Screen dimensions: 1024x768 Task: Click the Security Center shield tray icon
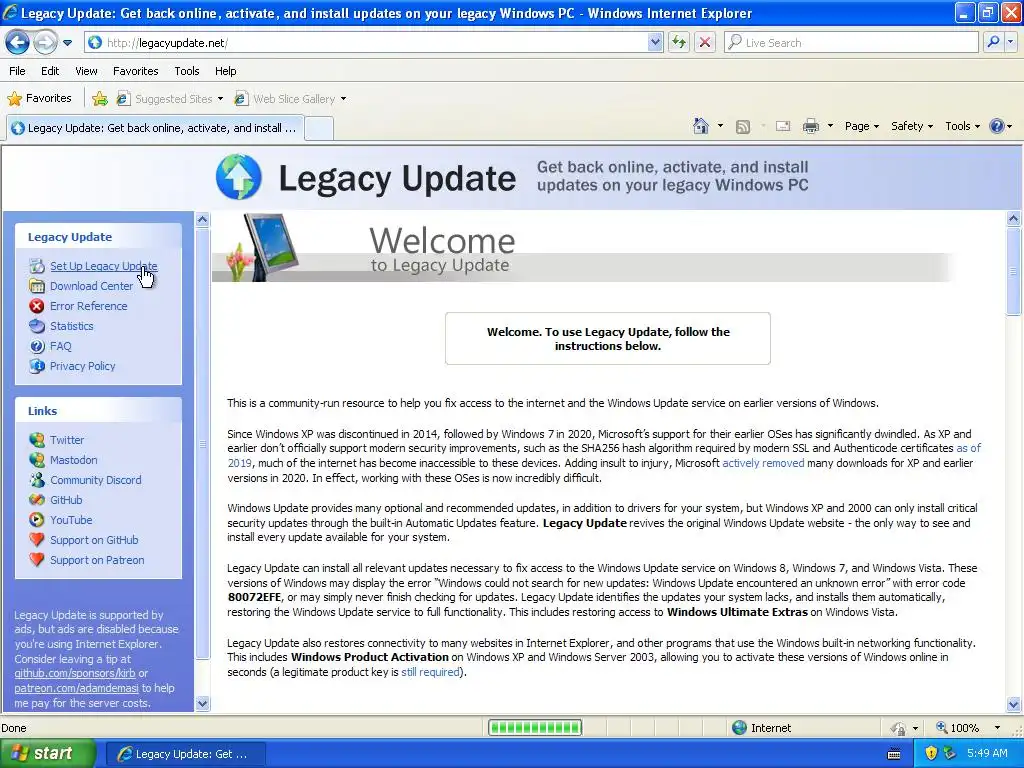[x=931, y=754]
